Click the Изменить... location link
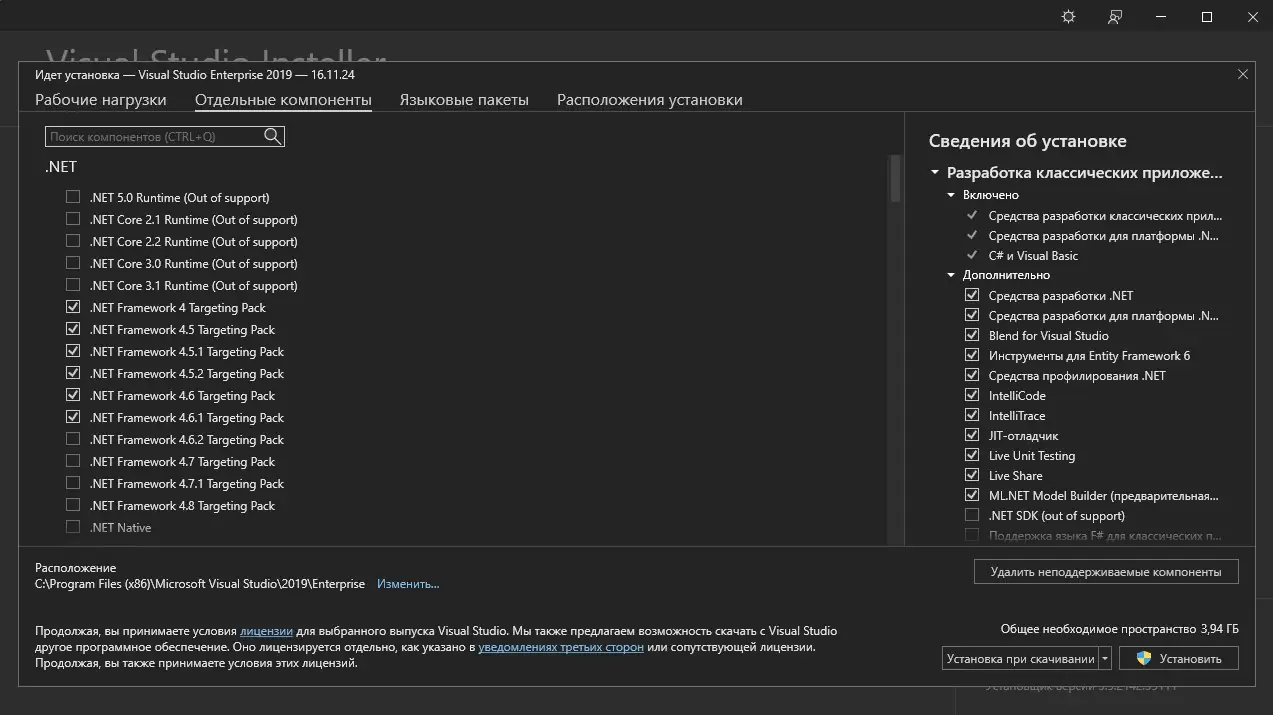 pyautogui.click(x=408, y=584)
